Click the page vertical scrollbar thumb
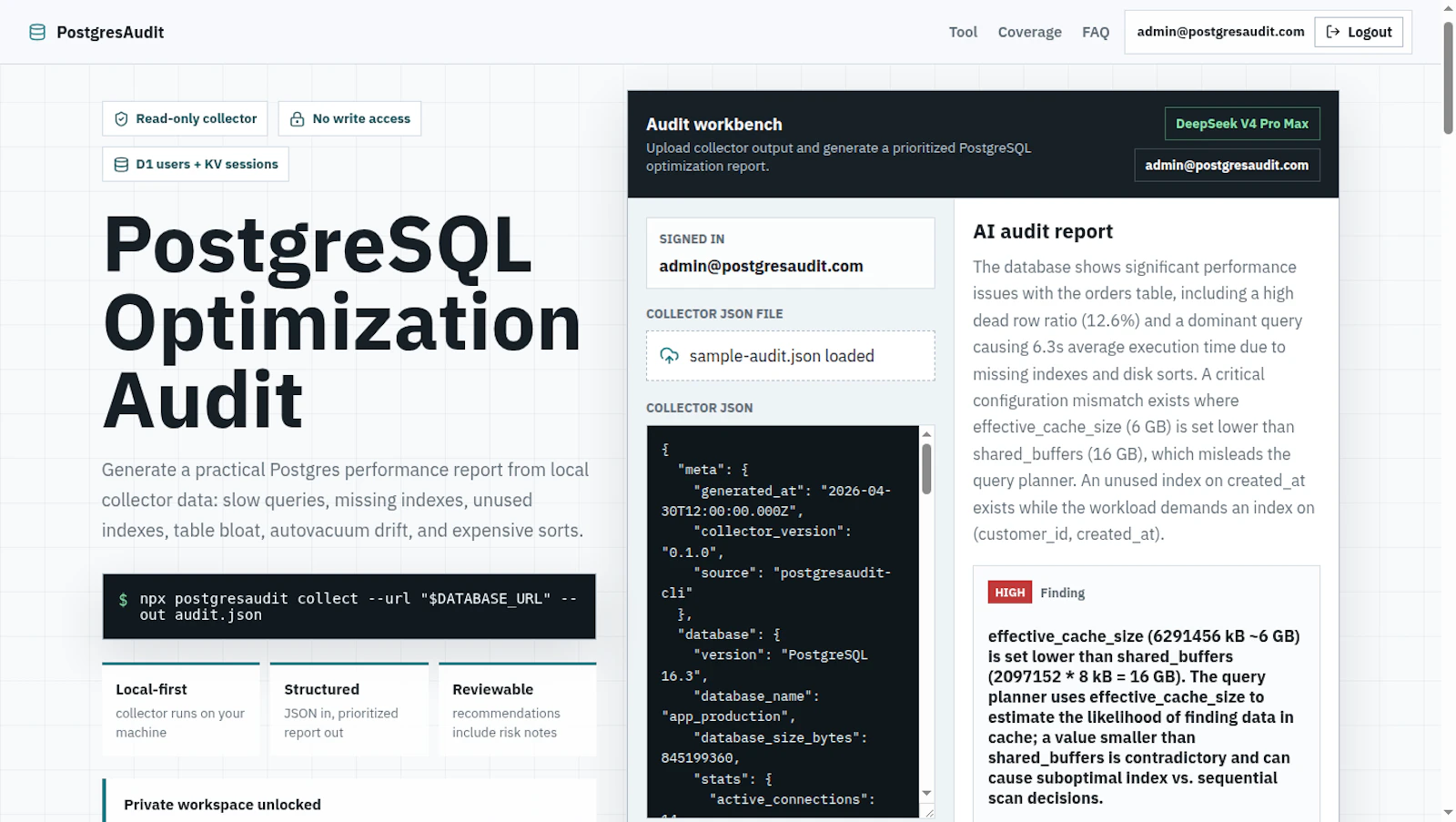The image size is (1456, 822). point(1448,78)
